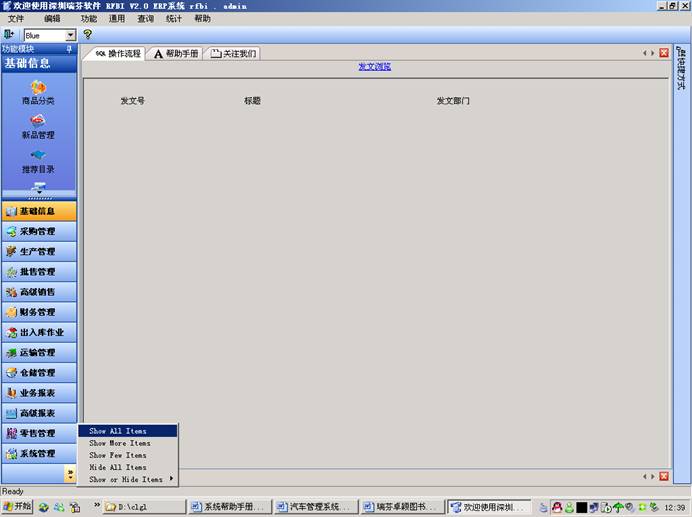Click the sidebar overflow chevron button
The height and width of the screenshot is (517, 692).
pyautogui.click(x=70, y=474)
